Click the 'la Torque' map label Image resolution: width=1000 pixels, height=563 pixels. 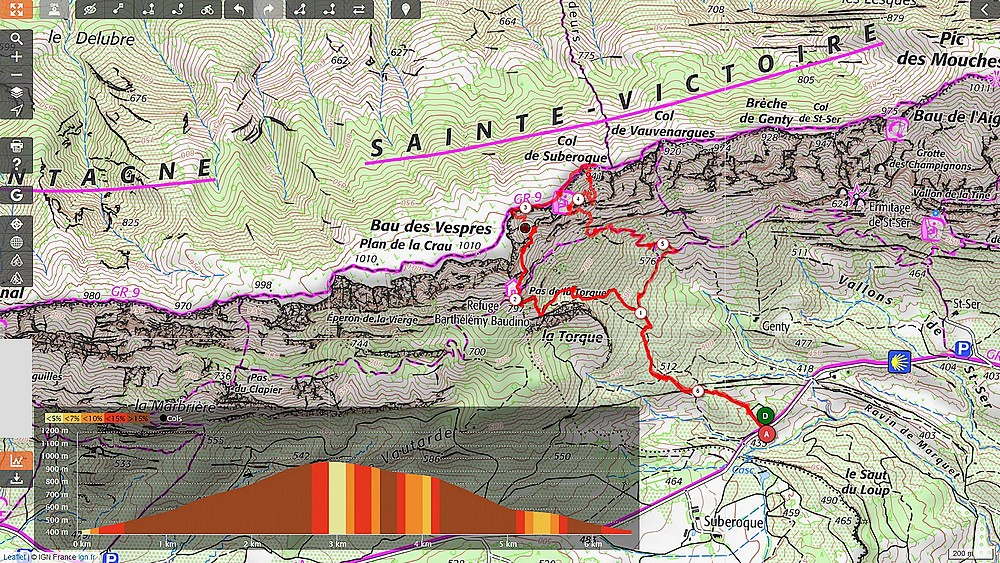point(573,337)
